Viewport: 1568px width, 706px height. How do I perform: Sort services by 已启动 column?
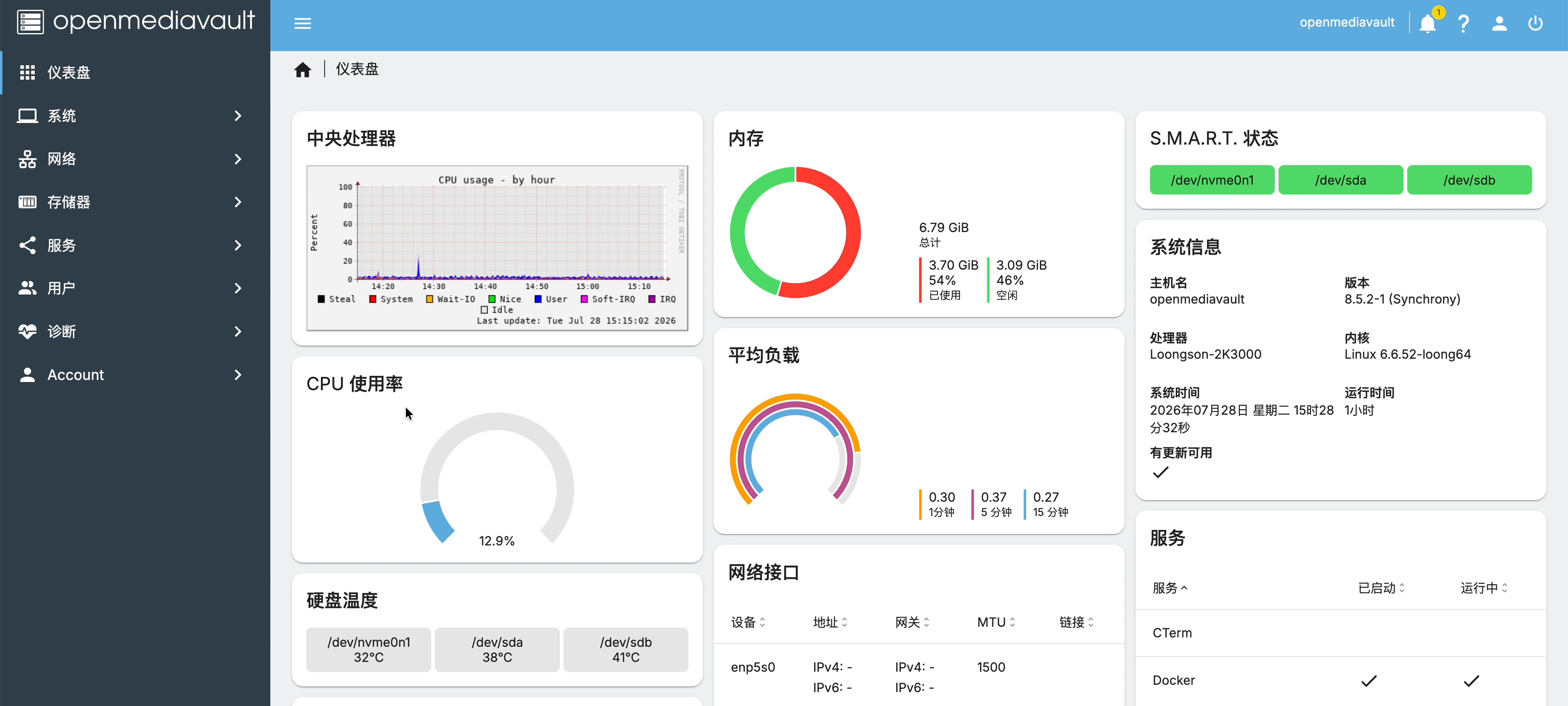1381,588
